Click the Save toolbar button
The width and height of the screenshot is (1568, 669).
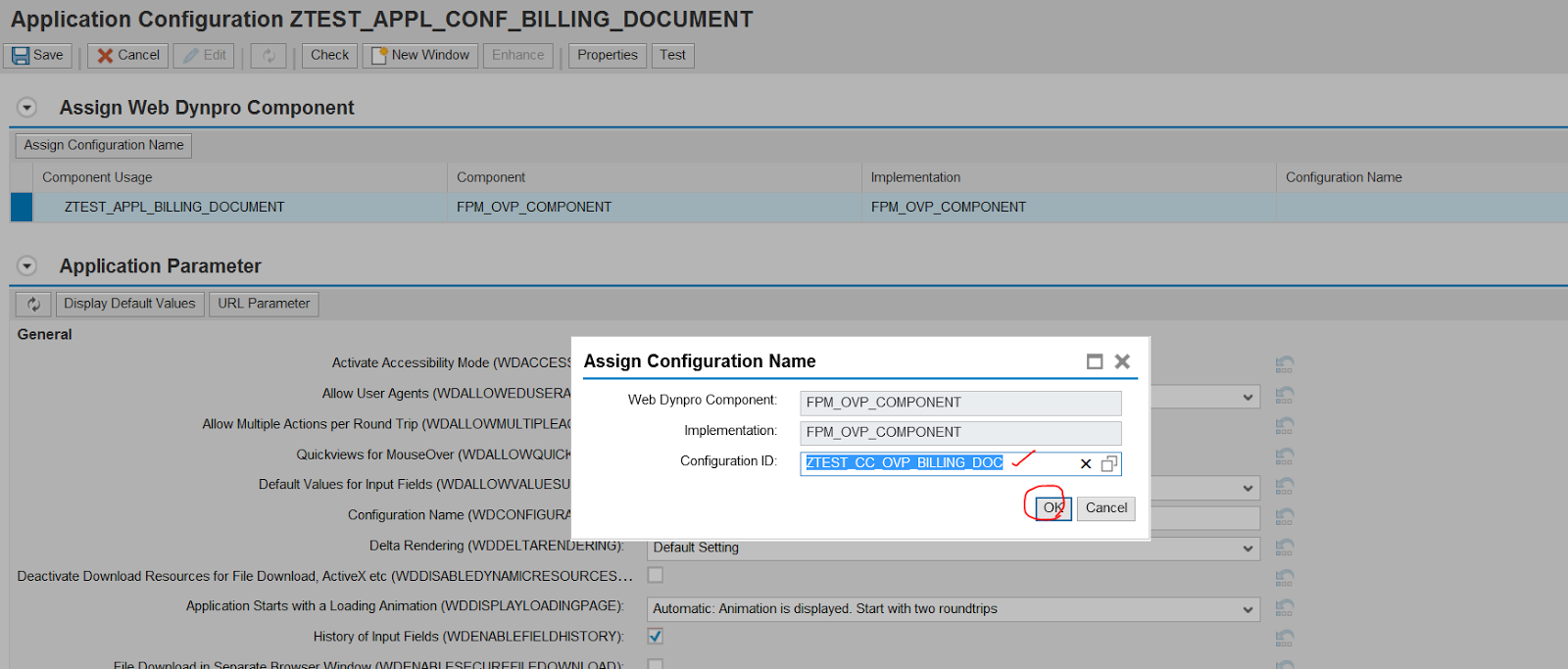(37, 56)
